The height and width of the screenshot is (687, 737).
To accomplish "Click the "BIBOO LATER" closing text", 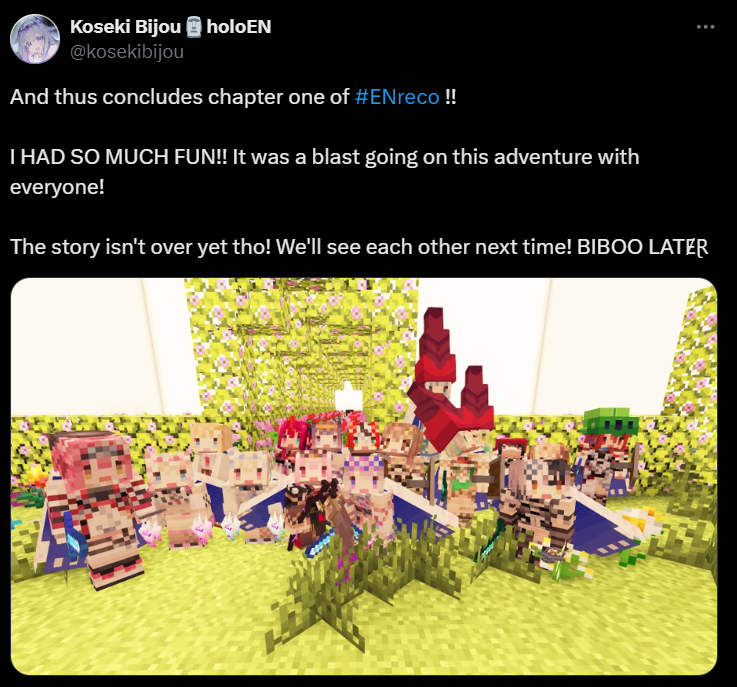I will point(642,247).
